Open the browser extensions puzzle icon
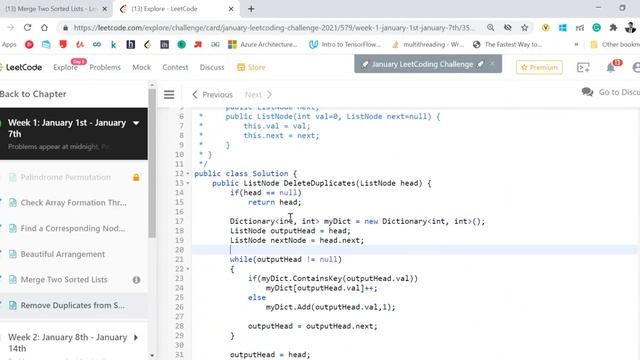The height and width of the screenshot is (360, 640). [613, 28]
